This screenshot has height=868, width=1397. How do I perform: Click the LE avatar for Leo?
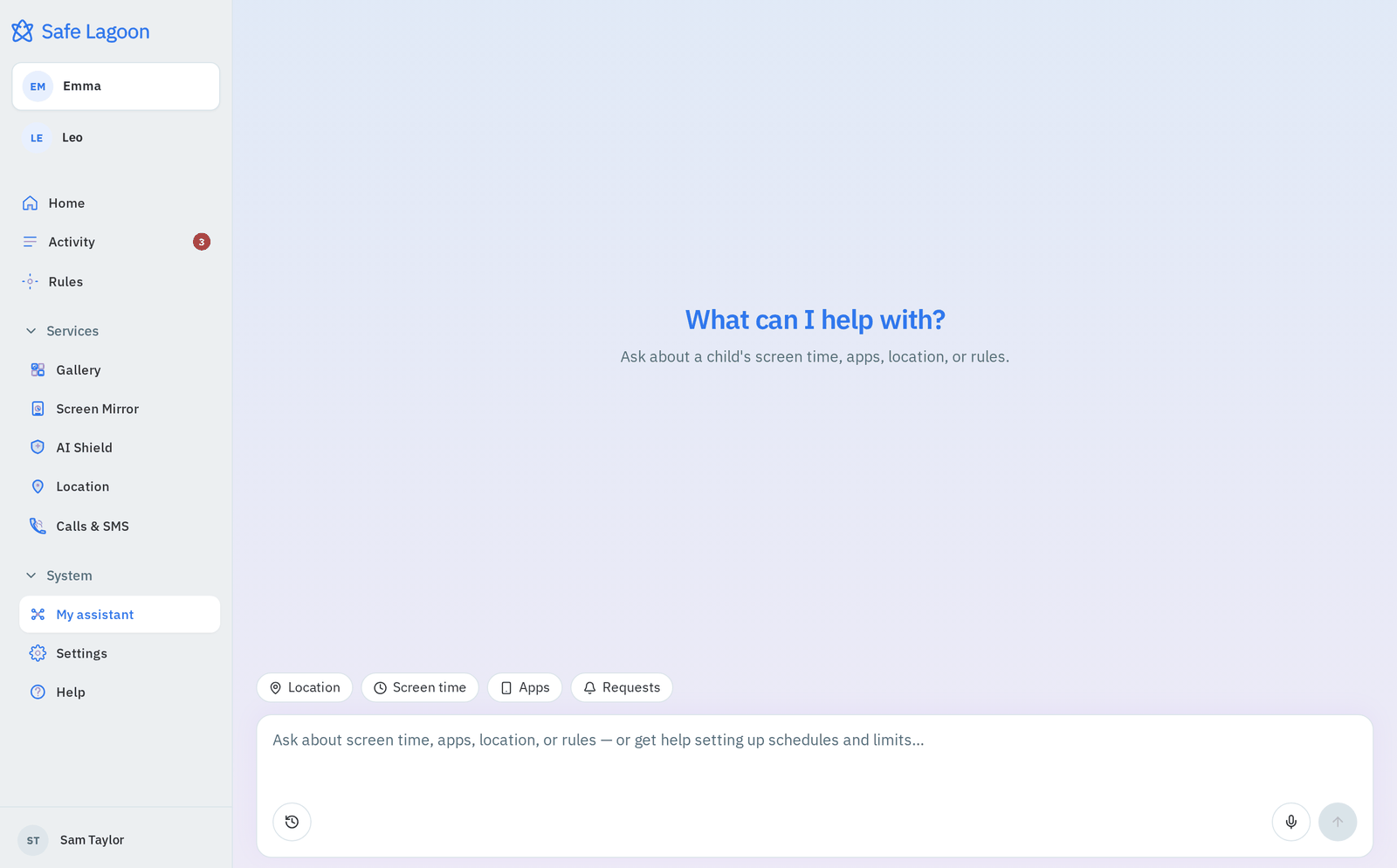pos(37,138)
